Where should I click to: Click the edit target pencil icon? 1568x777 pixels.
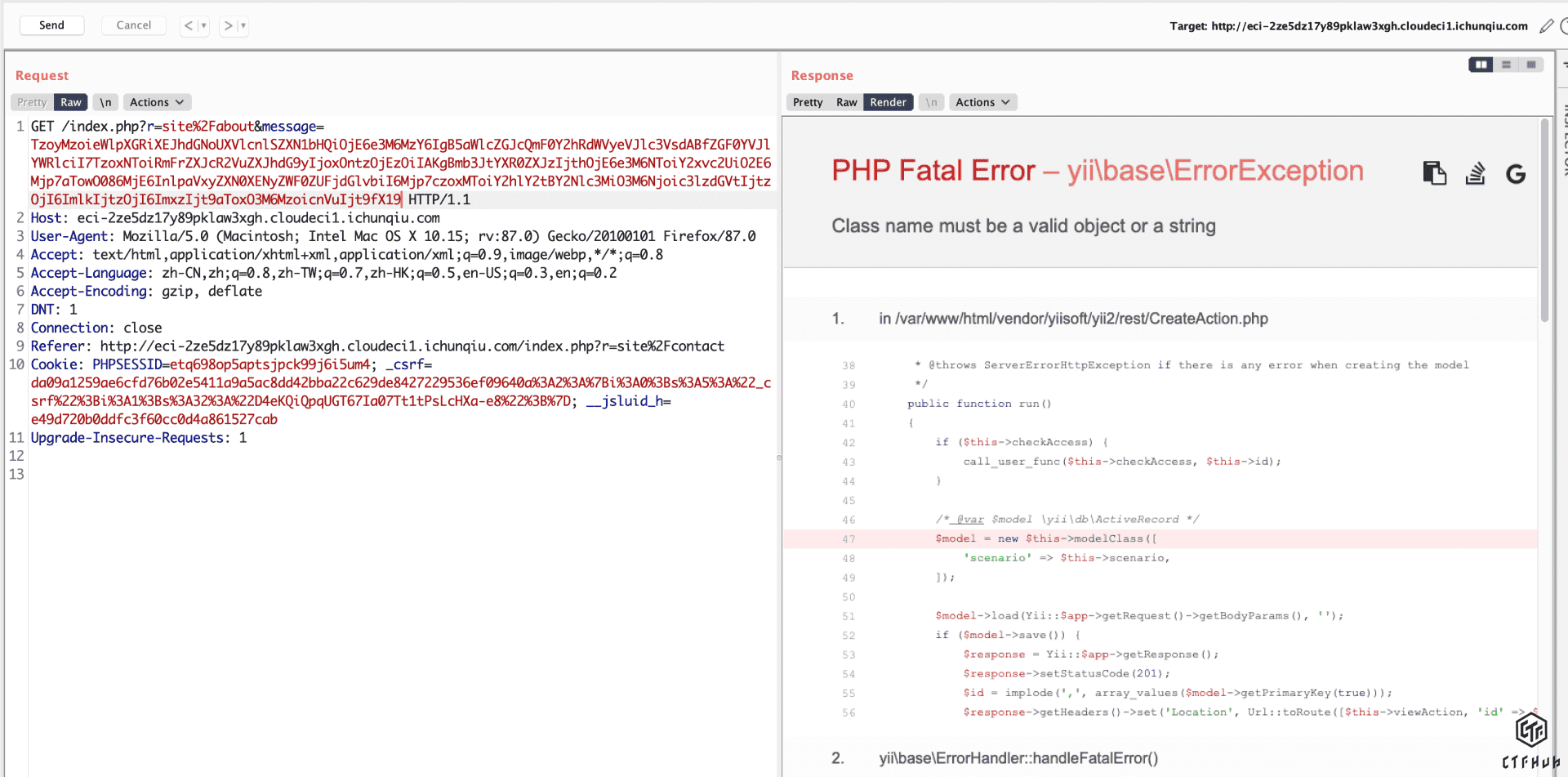(1546, 26)
